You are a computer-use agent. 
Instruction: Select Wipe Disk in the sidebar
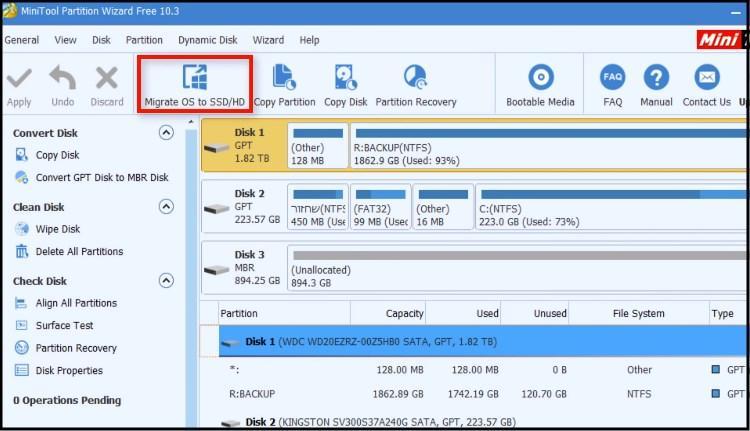58,229
